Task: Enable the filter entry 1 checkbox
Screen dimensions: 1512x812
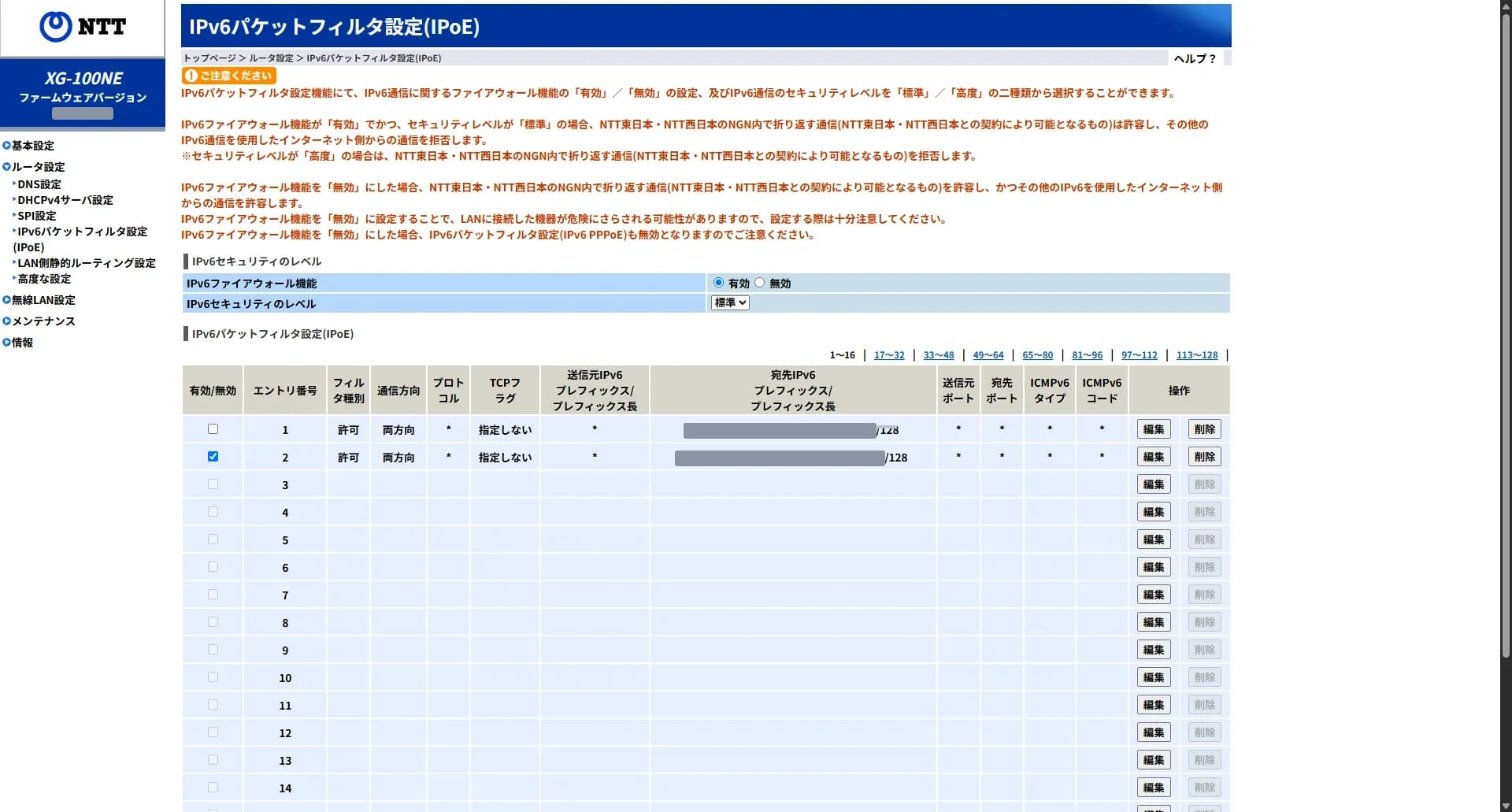Action: (213, 429)
